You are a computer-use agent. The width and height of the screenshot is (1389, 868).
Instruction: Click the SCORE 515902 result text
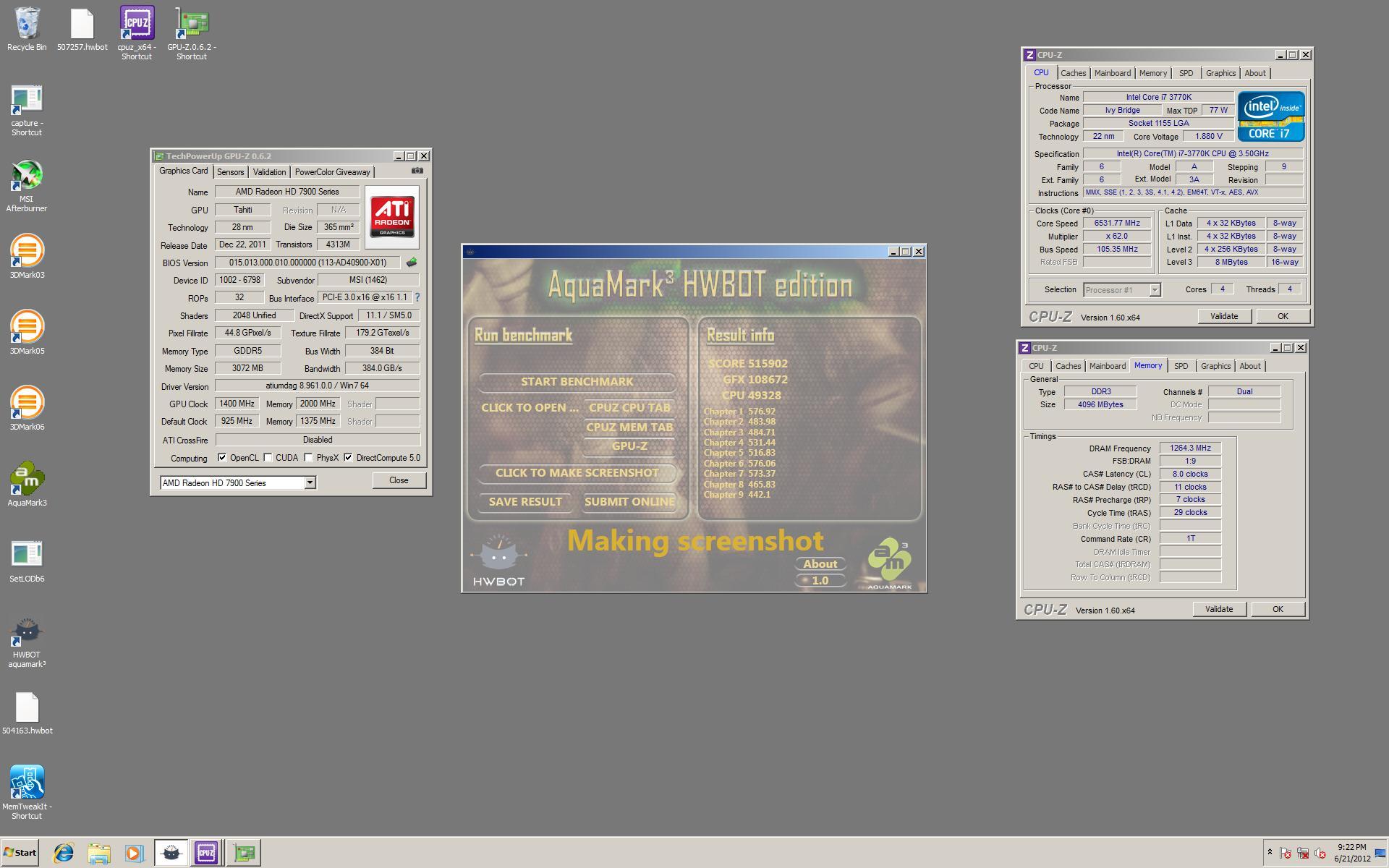pyautogui.click(x=747, y=364)
